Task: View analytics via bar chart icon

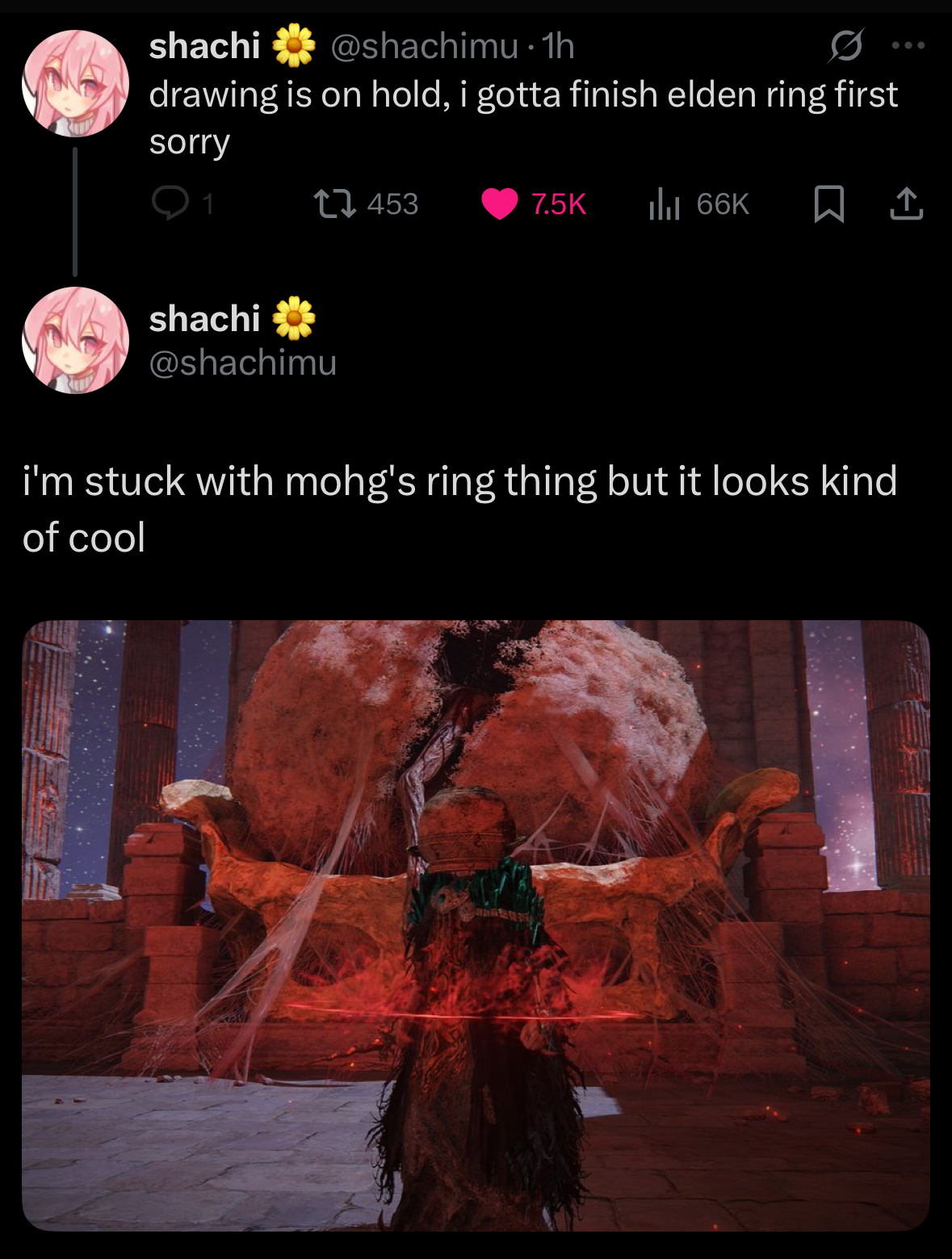Action: coord(664,204)
